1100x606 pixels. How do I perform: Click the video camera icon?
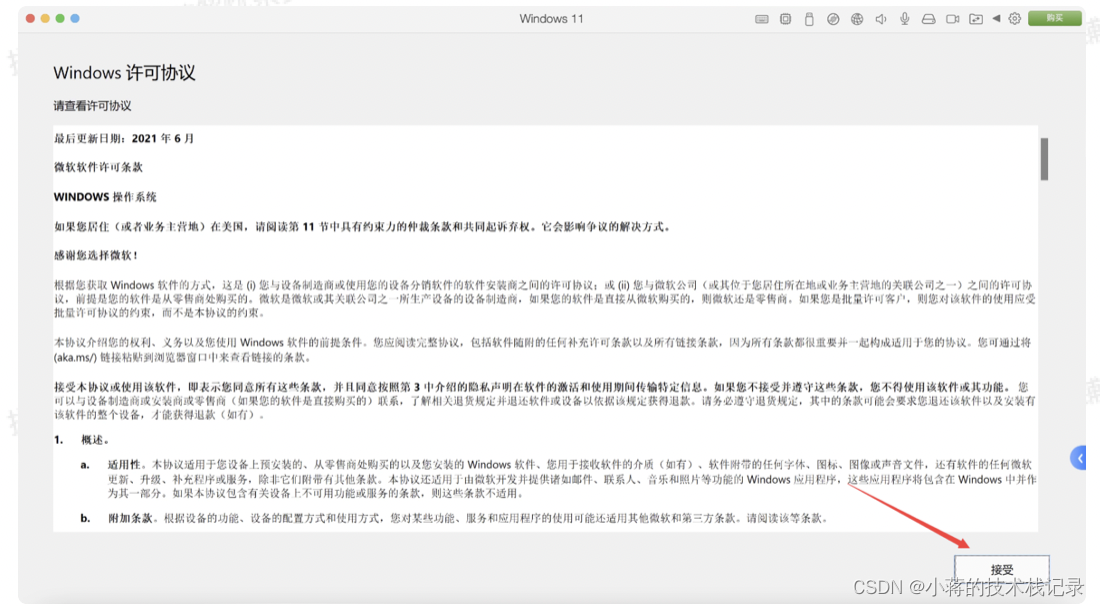[953, 19]
